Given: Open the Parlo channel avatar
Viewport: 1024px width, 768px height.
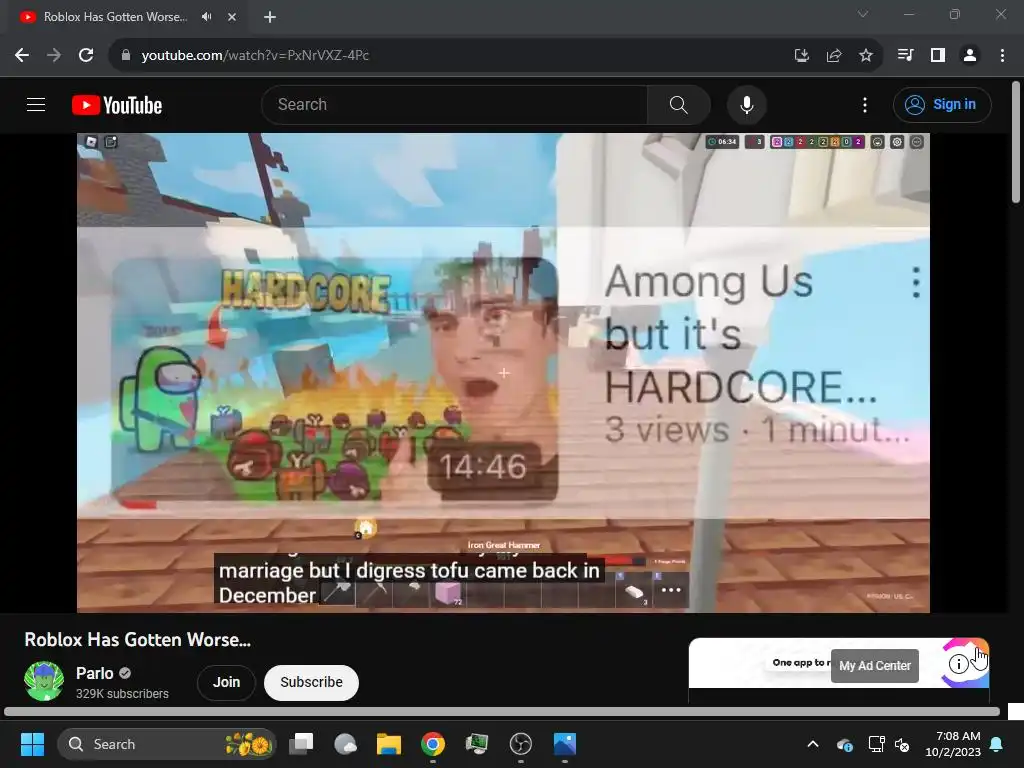Looking at the screenshot, I should pos(44,681).
